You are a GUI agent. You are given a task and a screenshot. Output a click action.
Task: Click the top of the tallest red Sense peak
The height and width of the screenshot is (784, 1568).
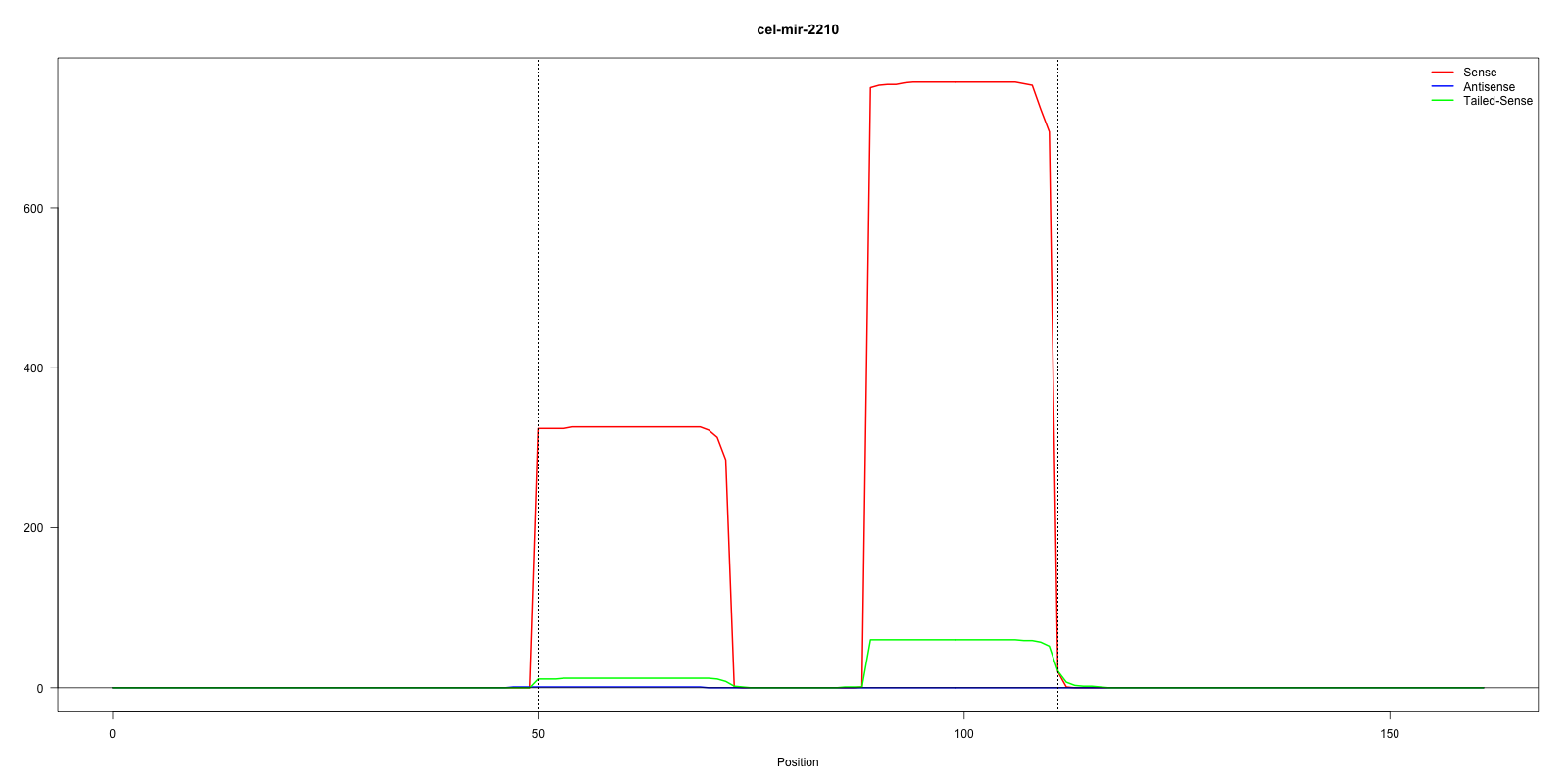(x=960, y=82)
